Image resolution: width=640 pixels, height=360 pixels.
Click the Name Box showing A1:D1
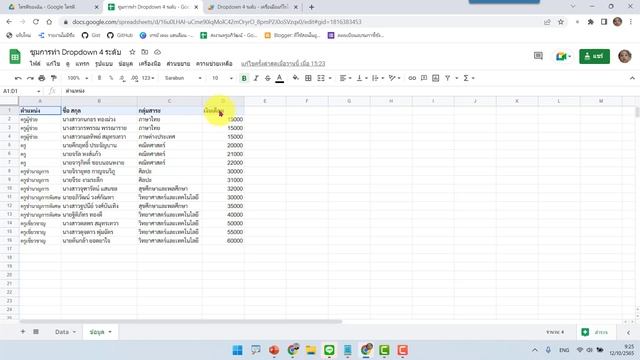(x=21, y=91)
